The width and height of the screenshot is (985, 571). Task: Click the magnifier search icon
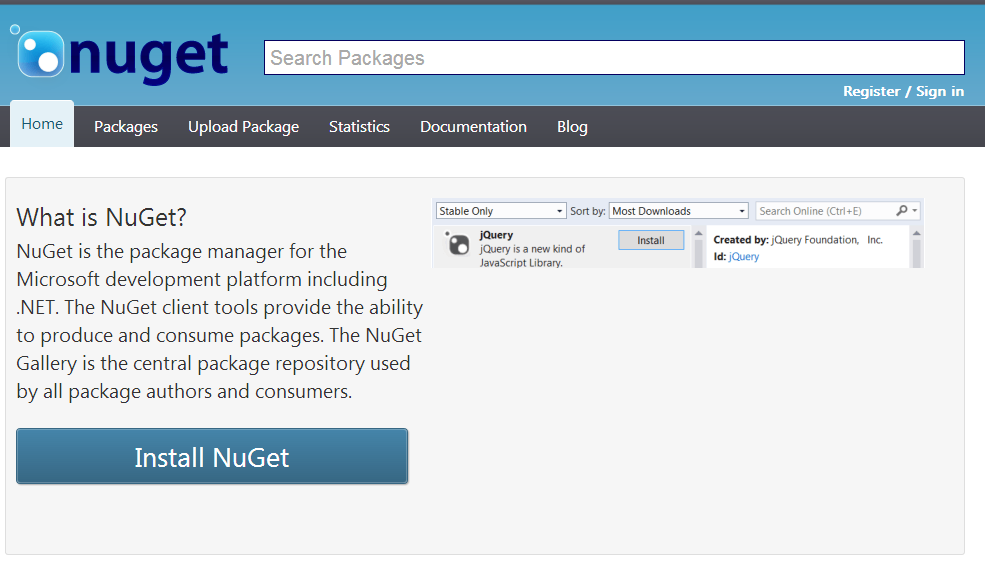tap(901, 210)
